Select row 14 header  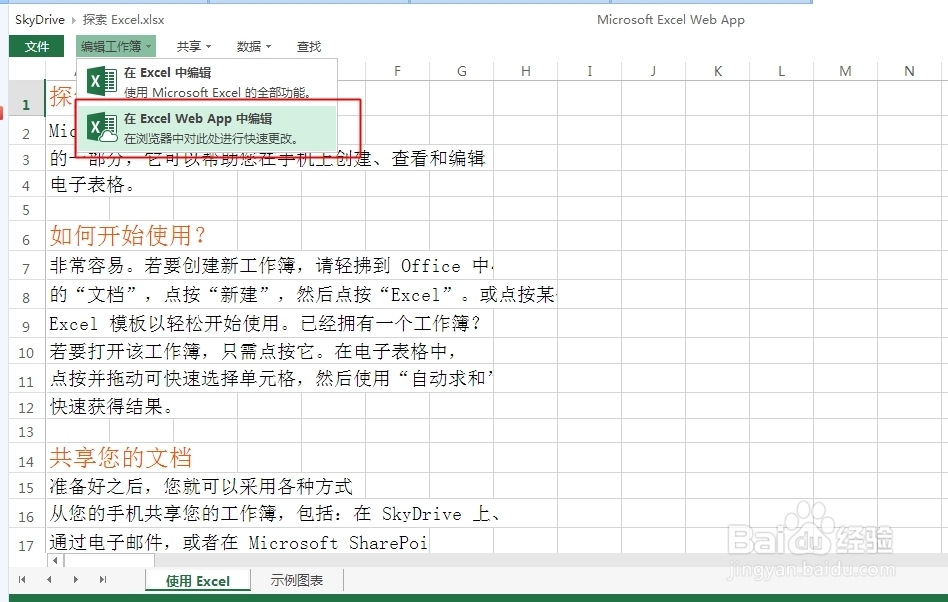27,458
